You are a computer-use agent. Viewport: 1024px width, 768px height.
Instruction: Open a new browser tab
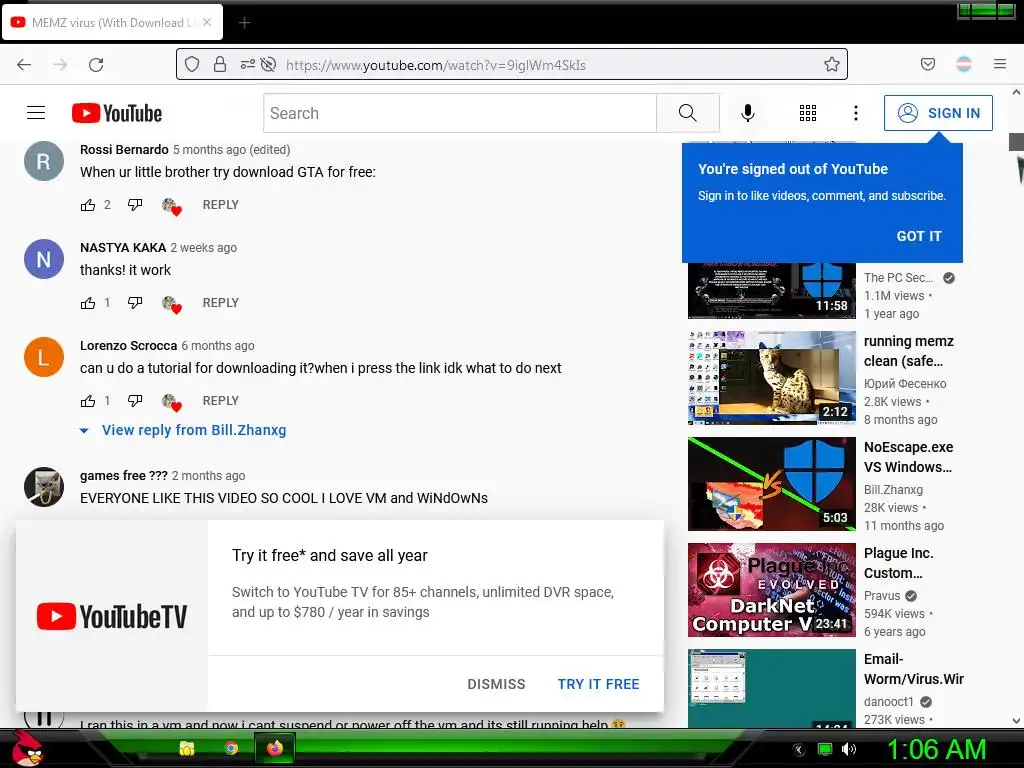[x=244, y=23]
